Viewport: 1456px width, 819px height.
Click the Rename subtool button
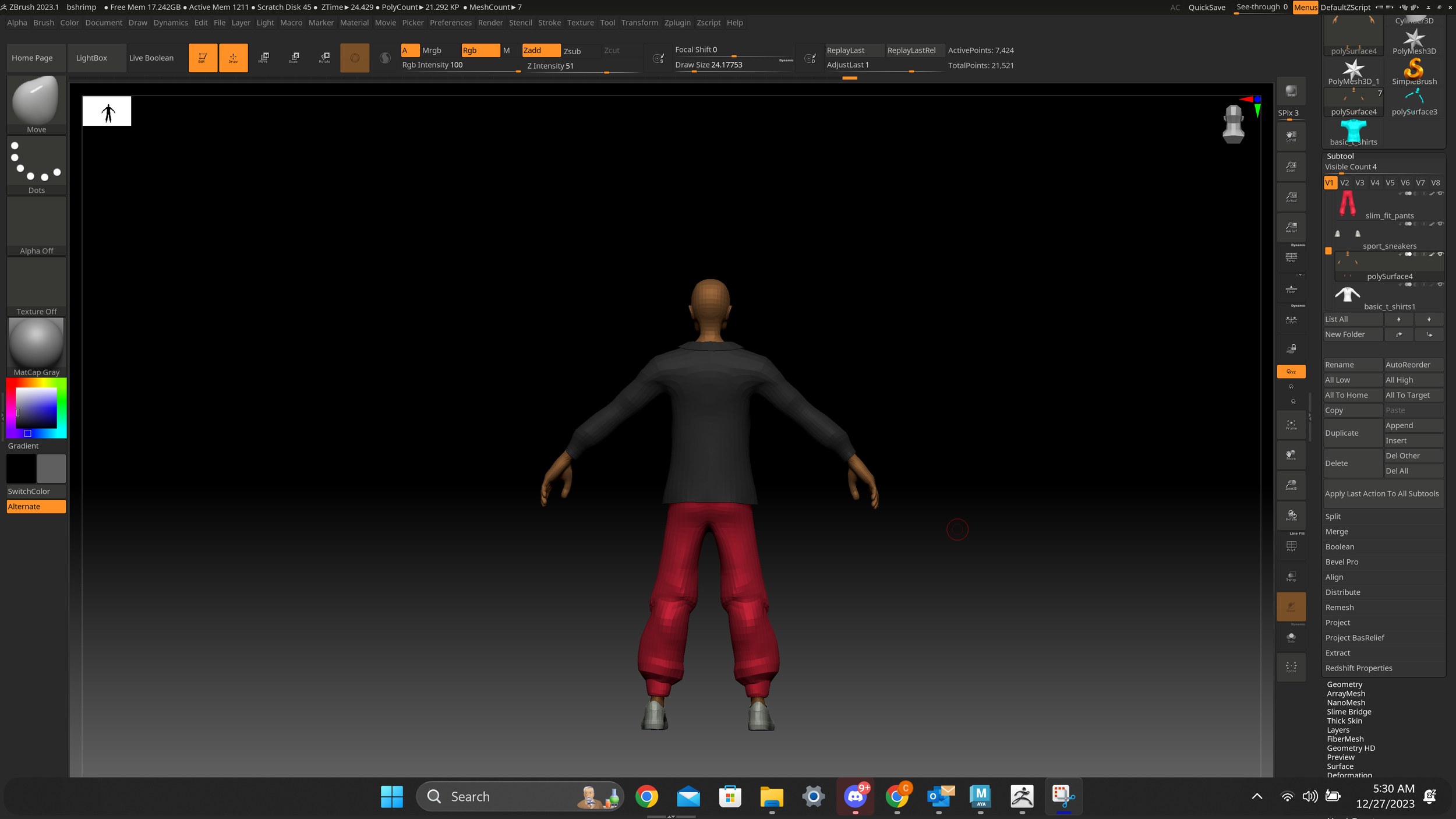point(1353,365)
